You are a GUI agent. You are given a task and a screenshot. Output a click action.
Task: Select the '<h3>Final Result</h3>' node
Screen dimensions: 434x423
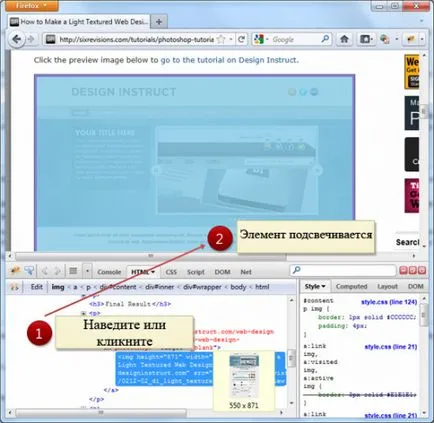130,304
